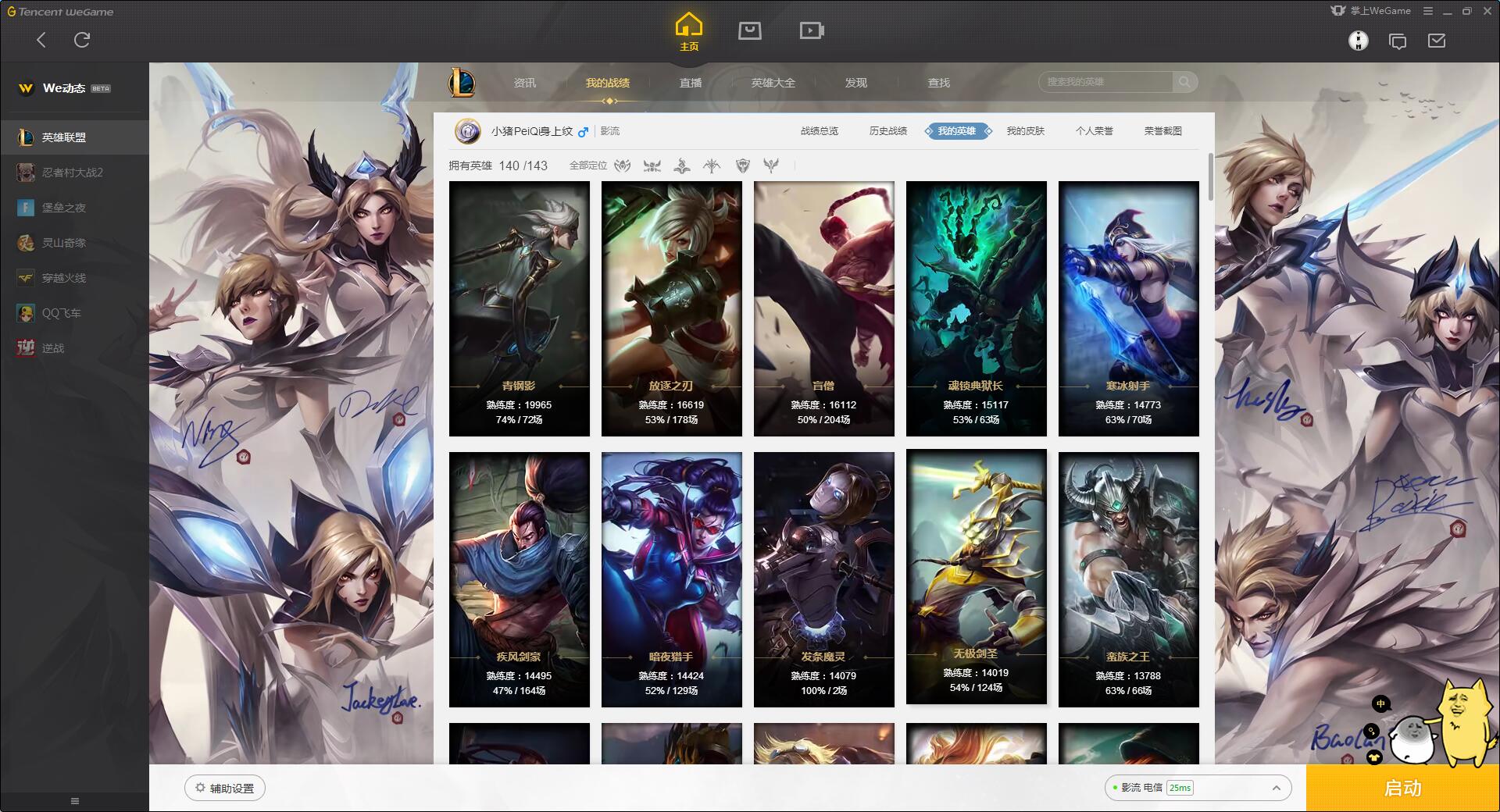This screenshot has height=812, width=1500.
Task: Click the League of Legends logo
Action: [462, 82]
